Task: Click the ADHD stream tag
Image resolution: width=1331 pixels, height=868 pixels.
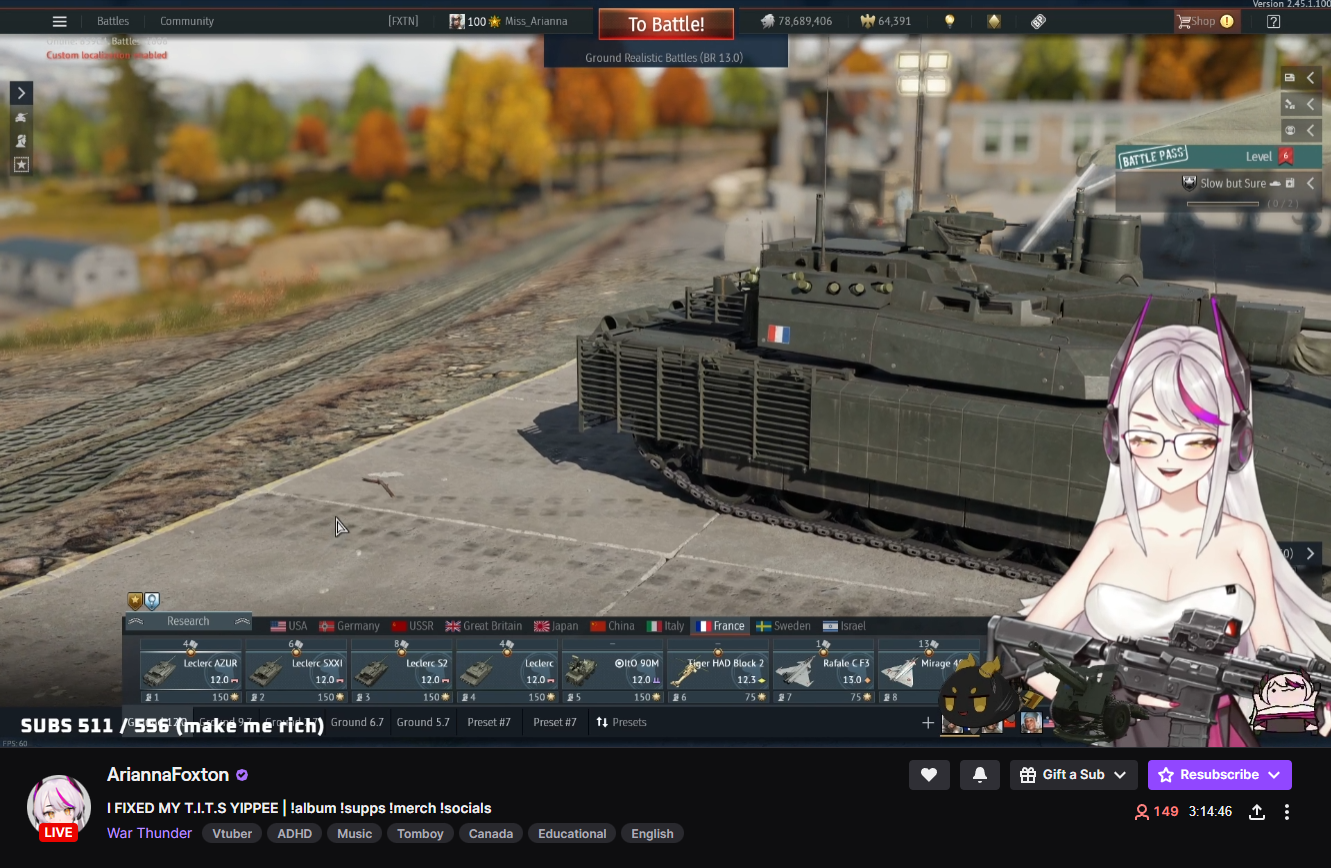Action: [x=294, y=833]
